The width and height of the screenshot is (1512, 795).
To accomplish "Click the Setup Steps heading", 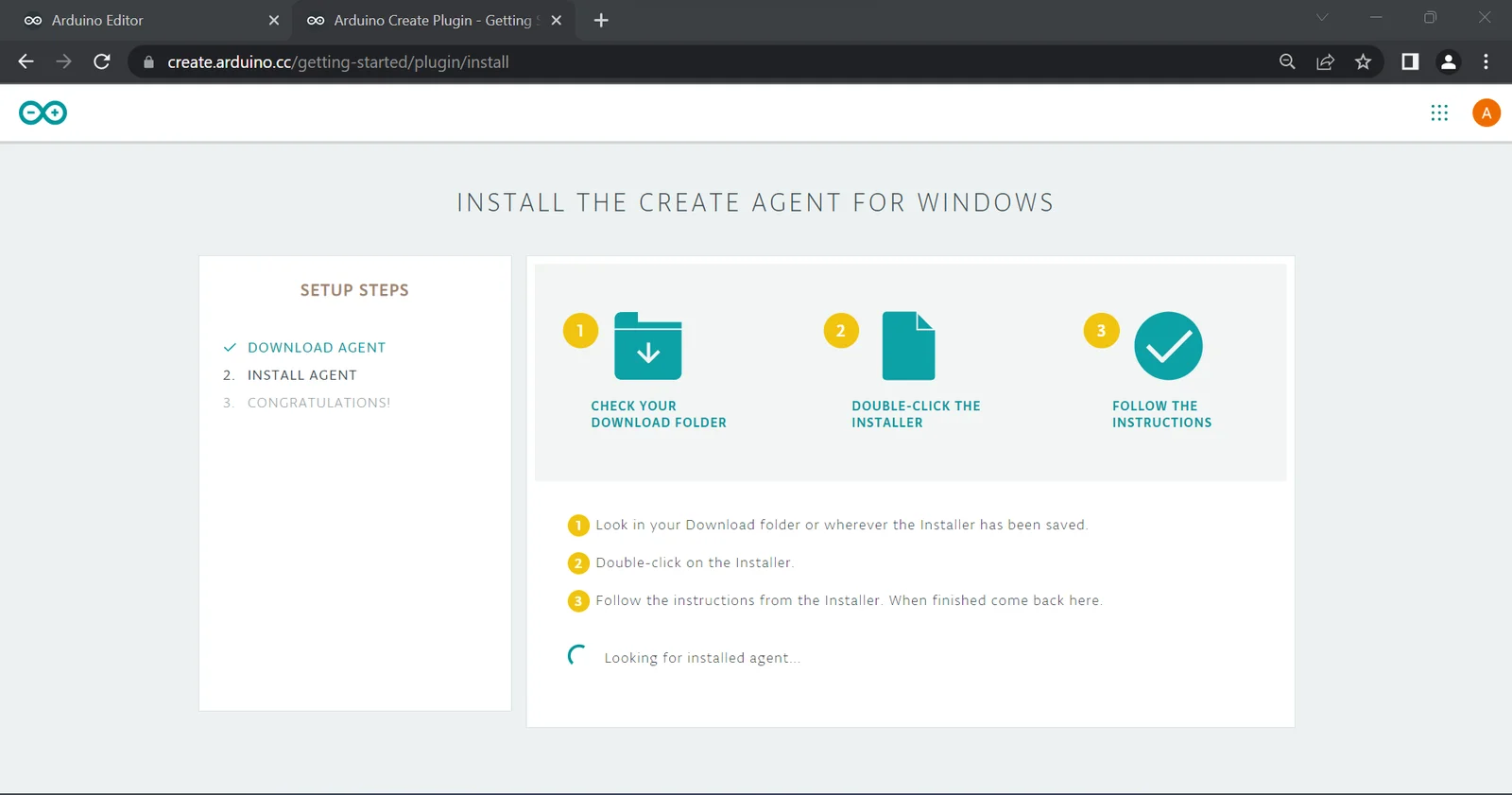I will [x=354, y=290].
